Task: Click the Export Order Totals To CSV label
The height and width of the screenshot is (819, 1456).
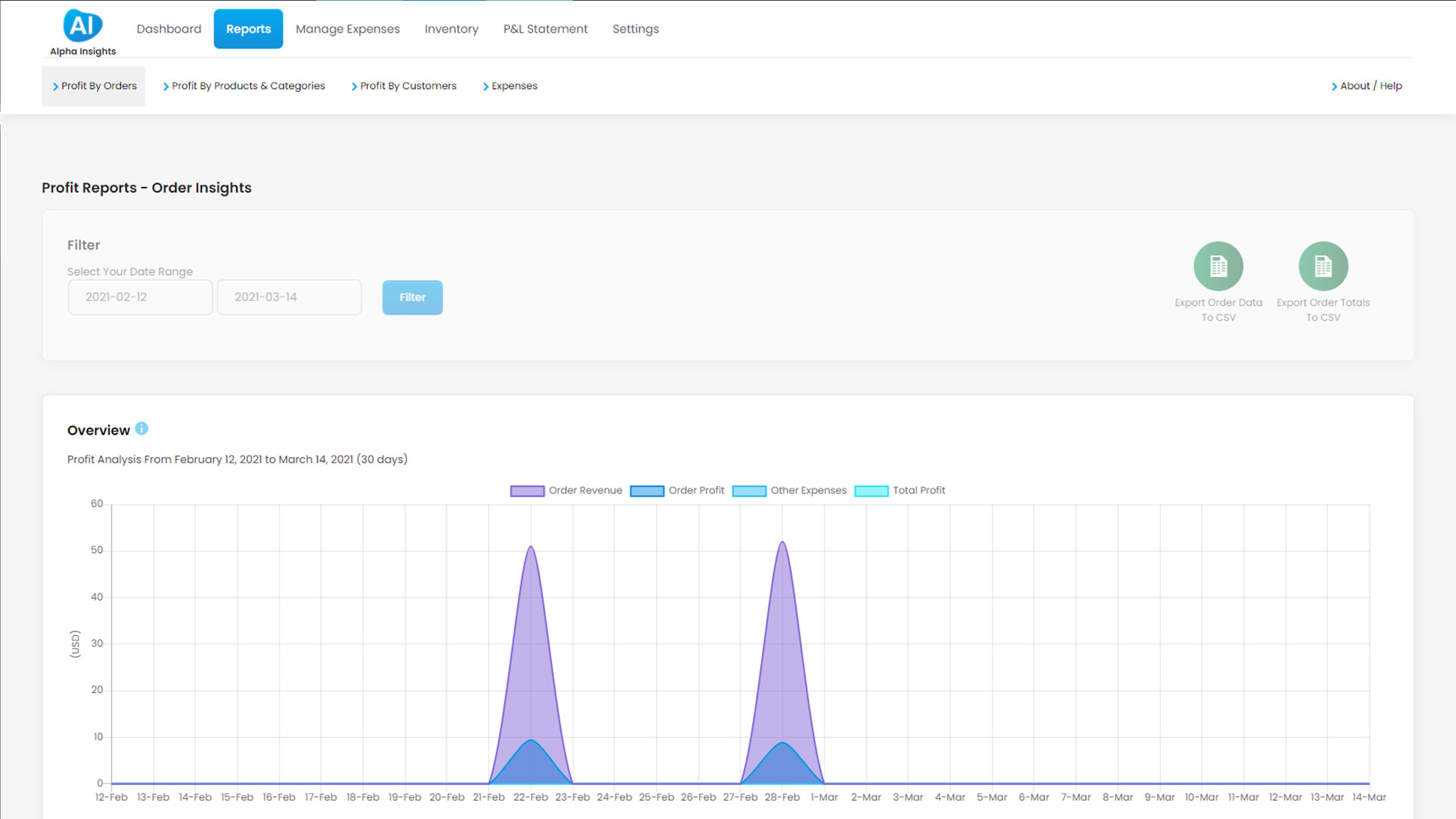Action: point(1323,309)
